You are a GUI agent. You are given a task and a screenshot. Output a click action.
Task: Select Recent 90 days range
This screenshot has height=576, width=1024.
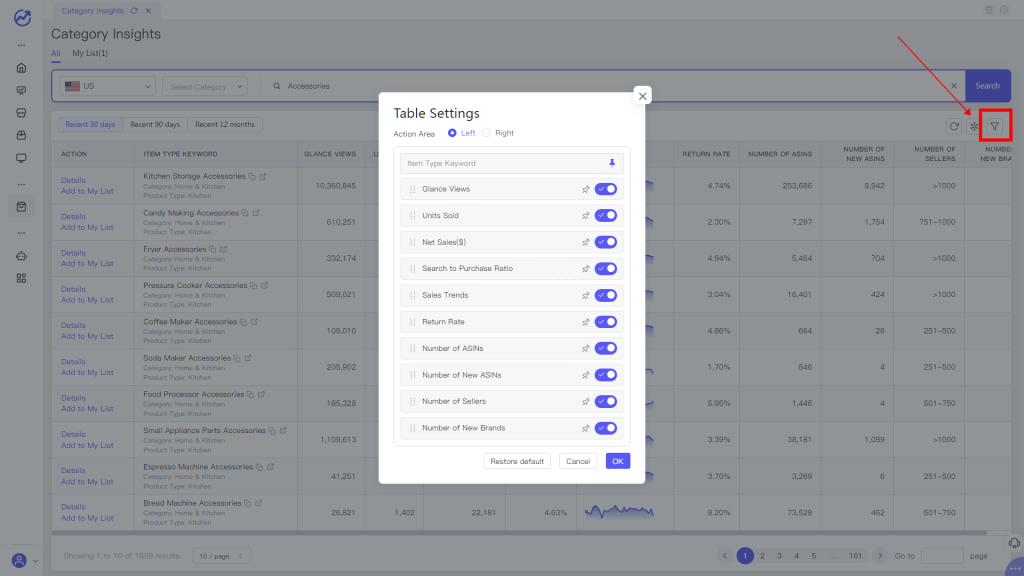(x=155, y=125)
